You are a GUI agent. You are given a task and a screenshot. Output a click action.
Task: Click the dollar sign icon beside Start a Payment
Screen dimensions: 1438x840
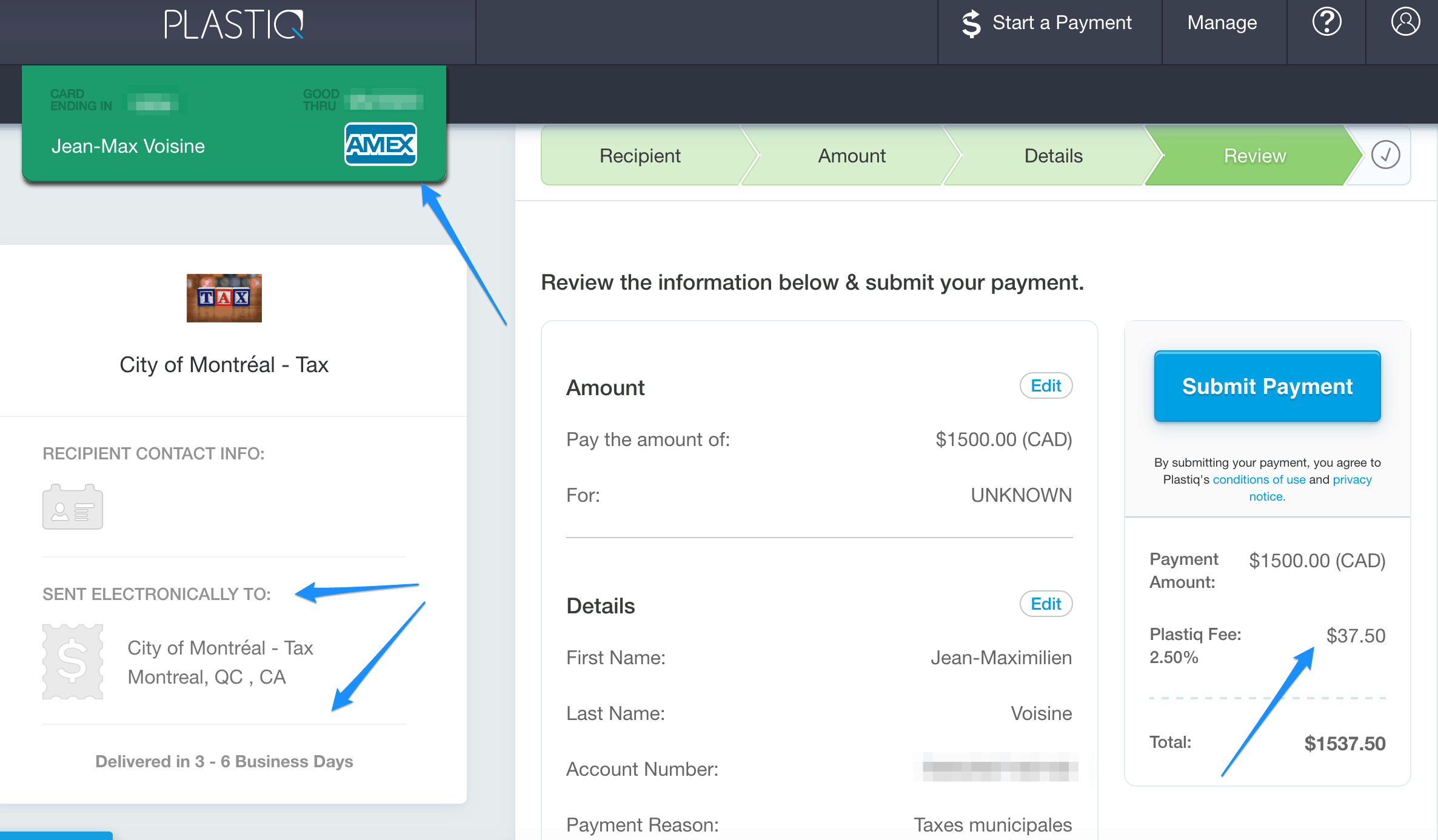[971, 24]
